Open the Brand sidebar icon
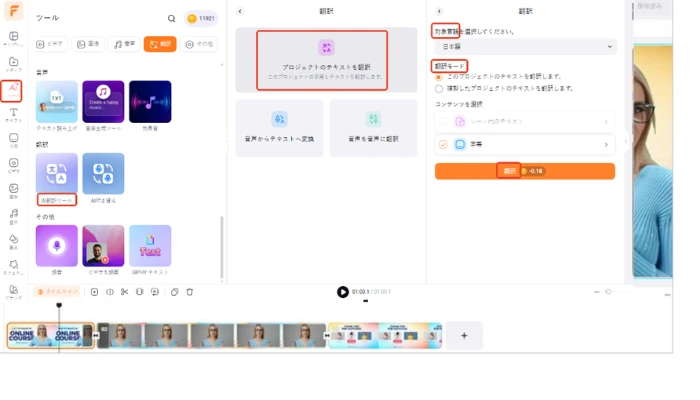This screenshot has height=400, width=700. (x=13, y=292)
